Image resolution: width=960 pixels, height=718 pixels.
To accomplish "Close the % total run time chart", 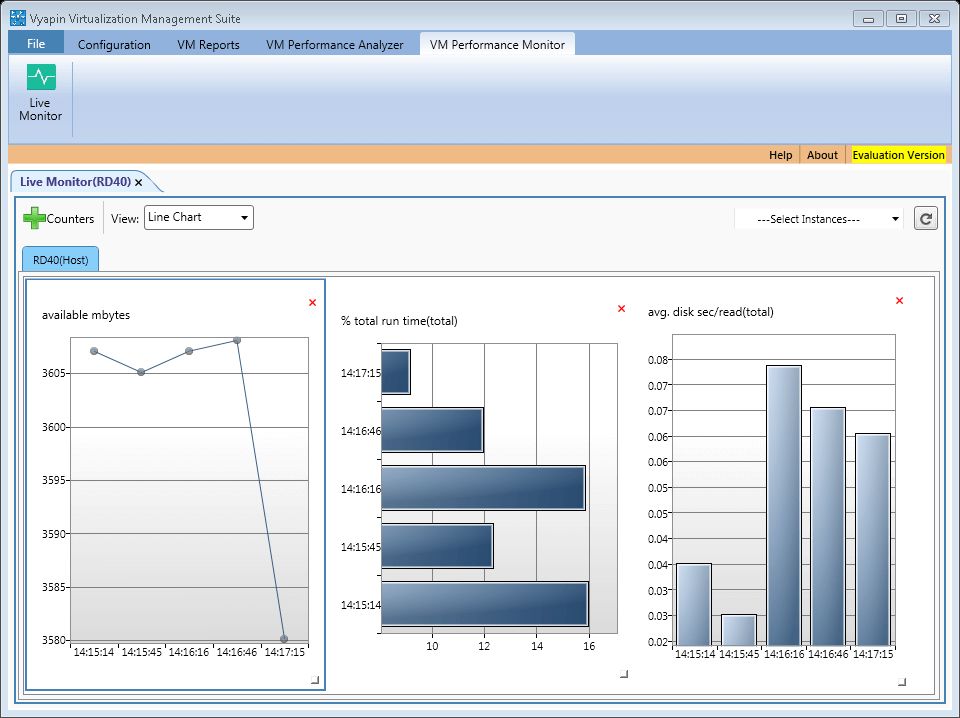I will 621,309.
